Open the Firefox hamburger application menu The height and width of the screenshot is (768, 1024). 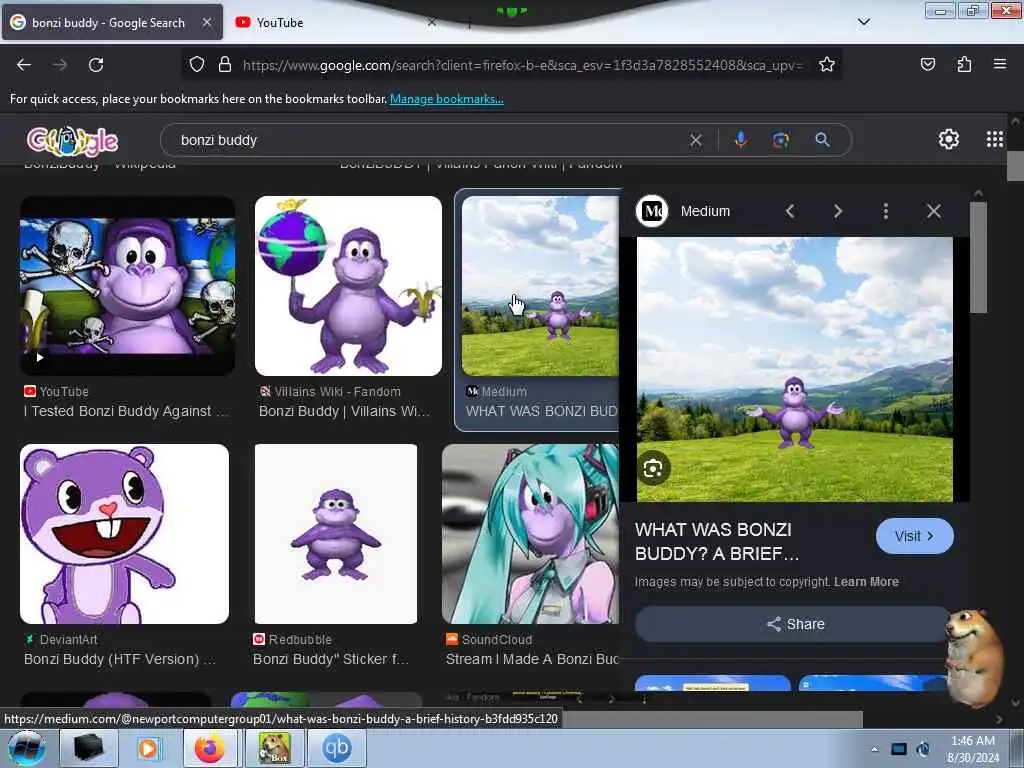(1000, 64)
